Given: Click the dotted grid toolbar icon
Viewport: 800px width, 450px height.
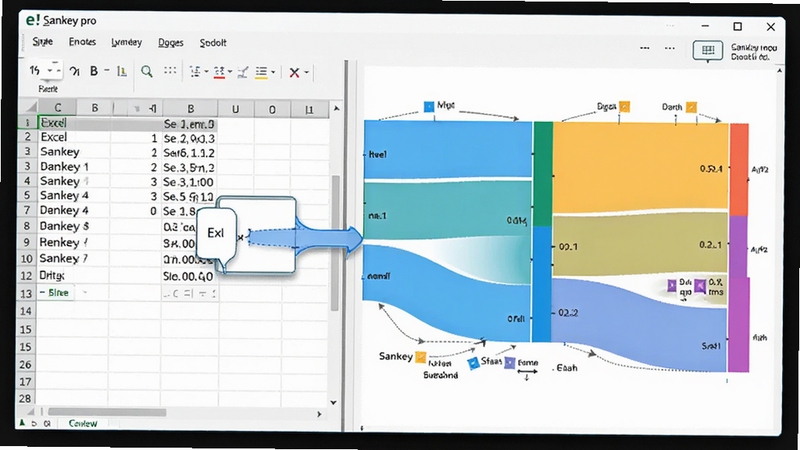Looking at the screenshot, I should pyautogui.click(x=170, y=70).
